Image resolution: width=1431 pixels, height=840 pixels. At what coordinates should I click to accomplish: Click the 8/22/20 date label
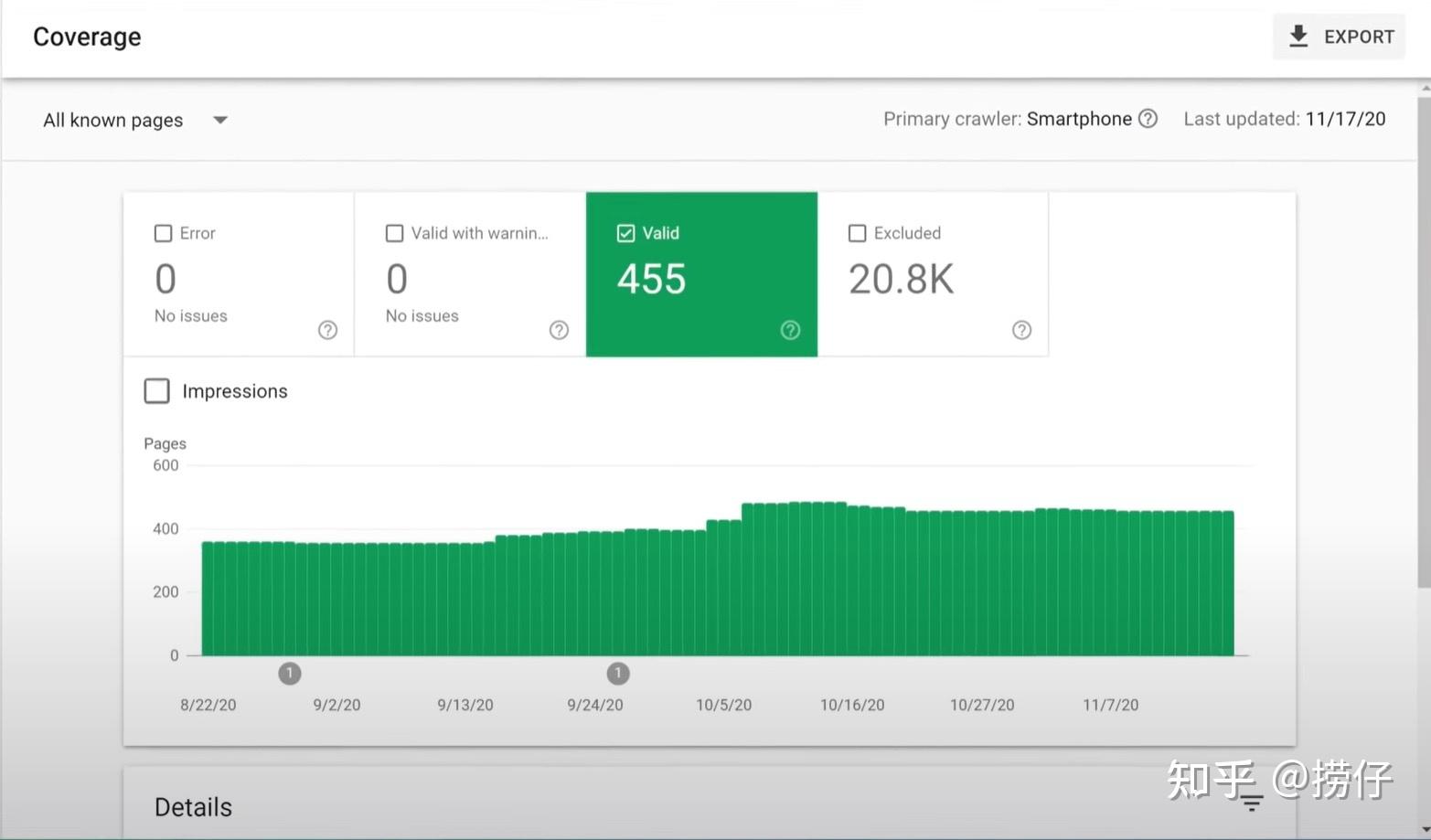tap(208, 705)
